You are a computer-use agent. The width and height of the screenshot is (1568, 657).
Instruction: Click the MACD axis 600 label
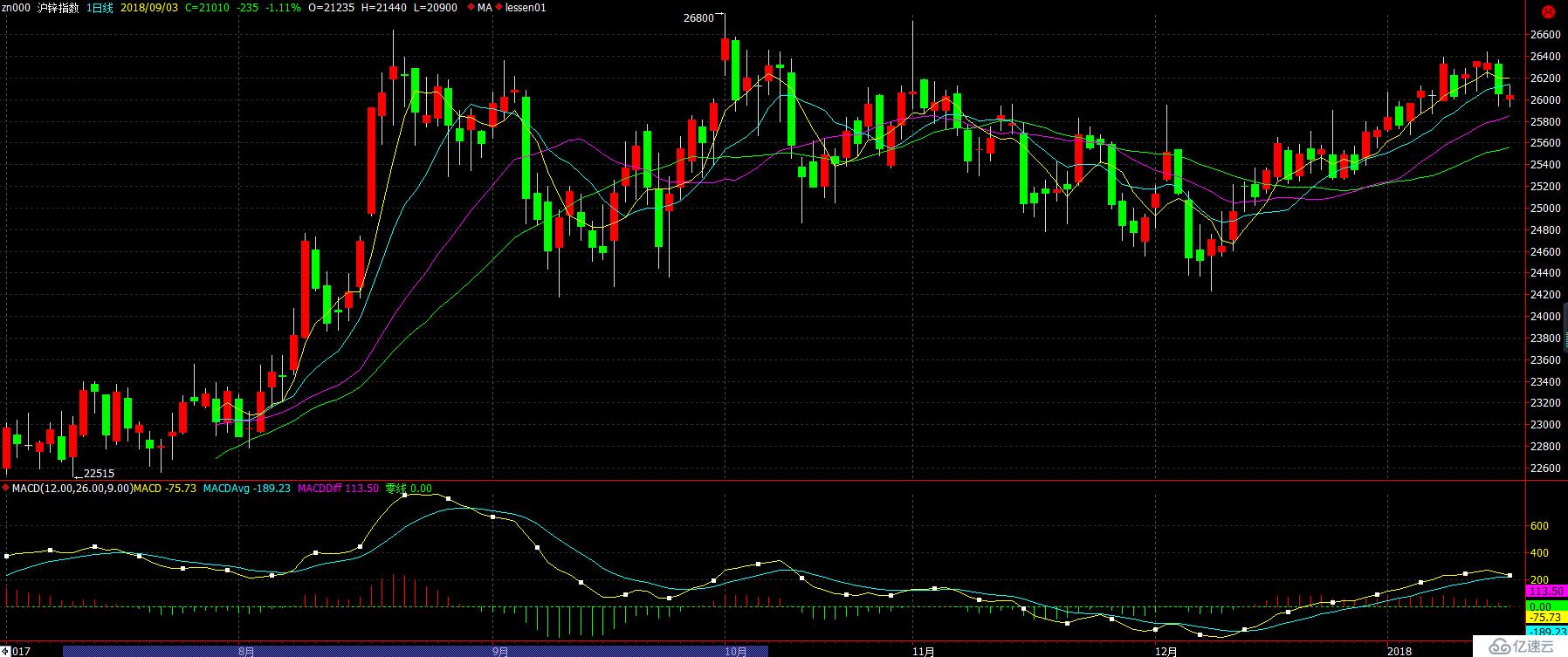point(1540,526)
